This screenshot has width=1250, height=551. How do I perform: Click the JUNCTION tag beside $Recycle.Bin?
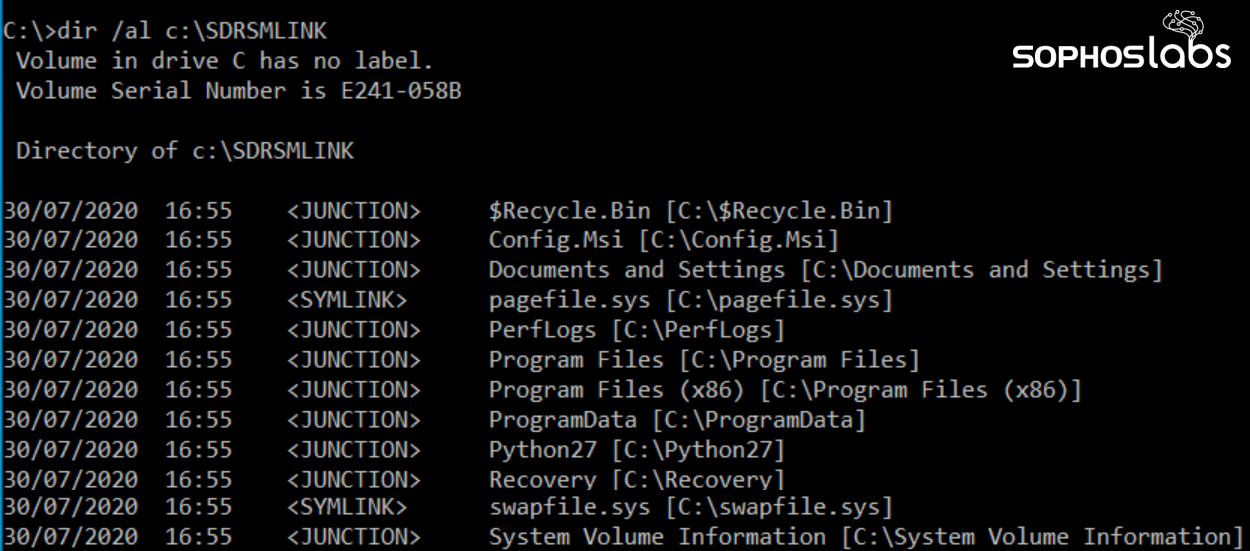pyautogui.click(x=353, y=211)
